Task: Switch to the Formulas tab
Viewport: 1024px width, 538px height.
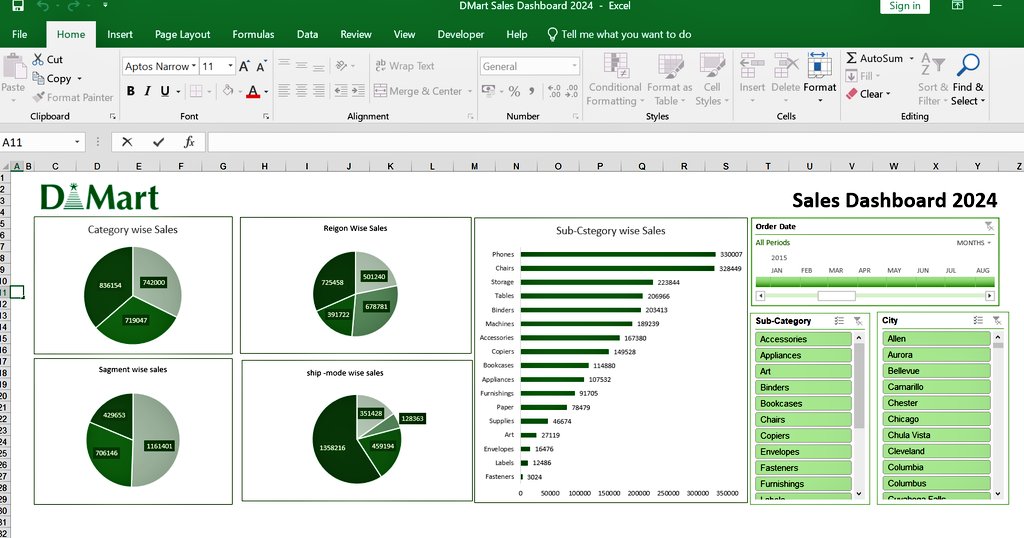Action: (x=253, y=35)
